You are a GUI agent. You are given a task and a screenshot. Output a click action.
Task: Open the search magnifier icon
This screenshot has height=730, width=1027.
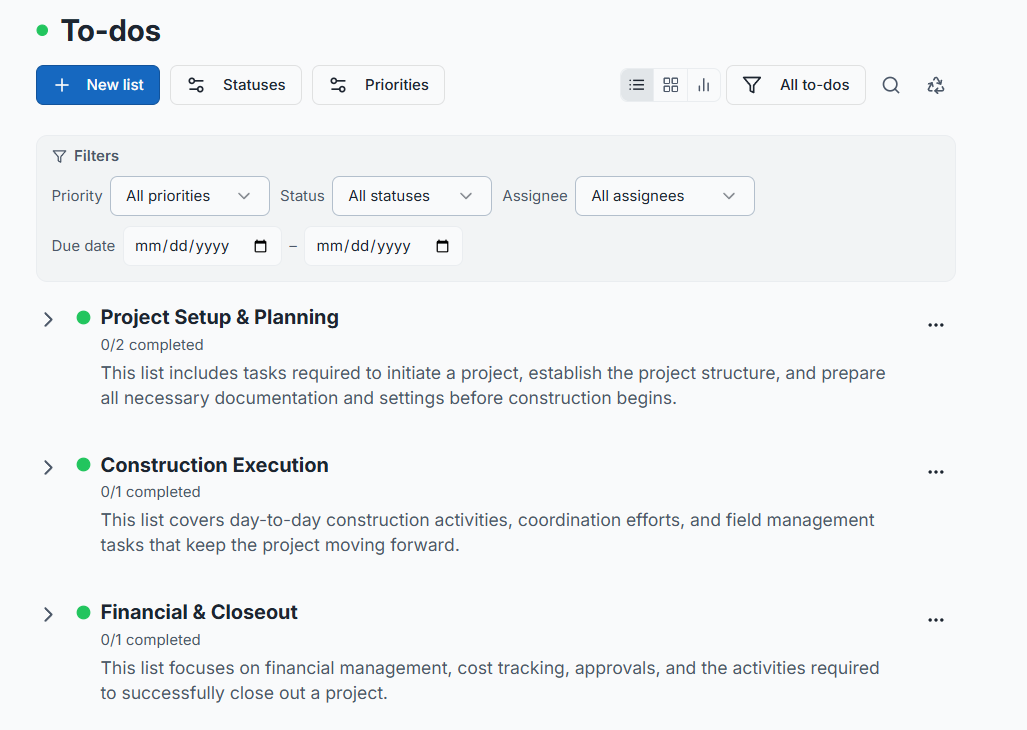(x=891, y=85)
